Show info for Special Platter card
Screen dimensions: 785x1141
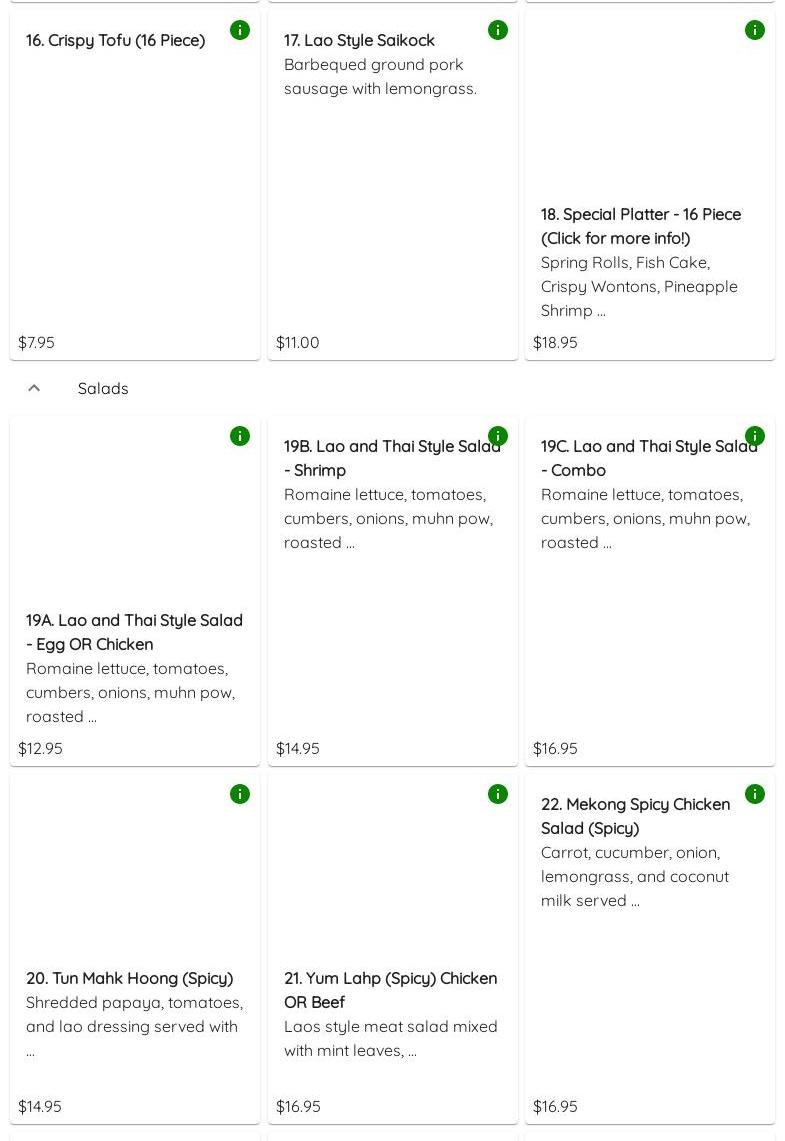tap(755, 30)
